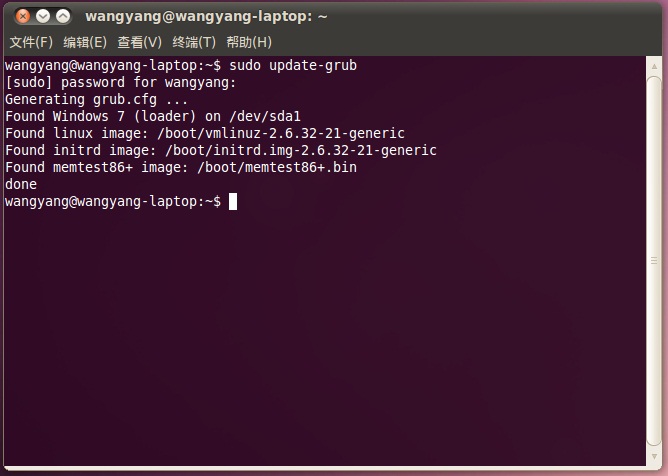Click the window title wangyang@wangyang-laptop: ~
The width and height of the screenshot is (668, 476).
pos(206,17)
